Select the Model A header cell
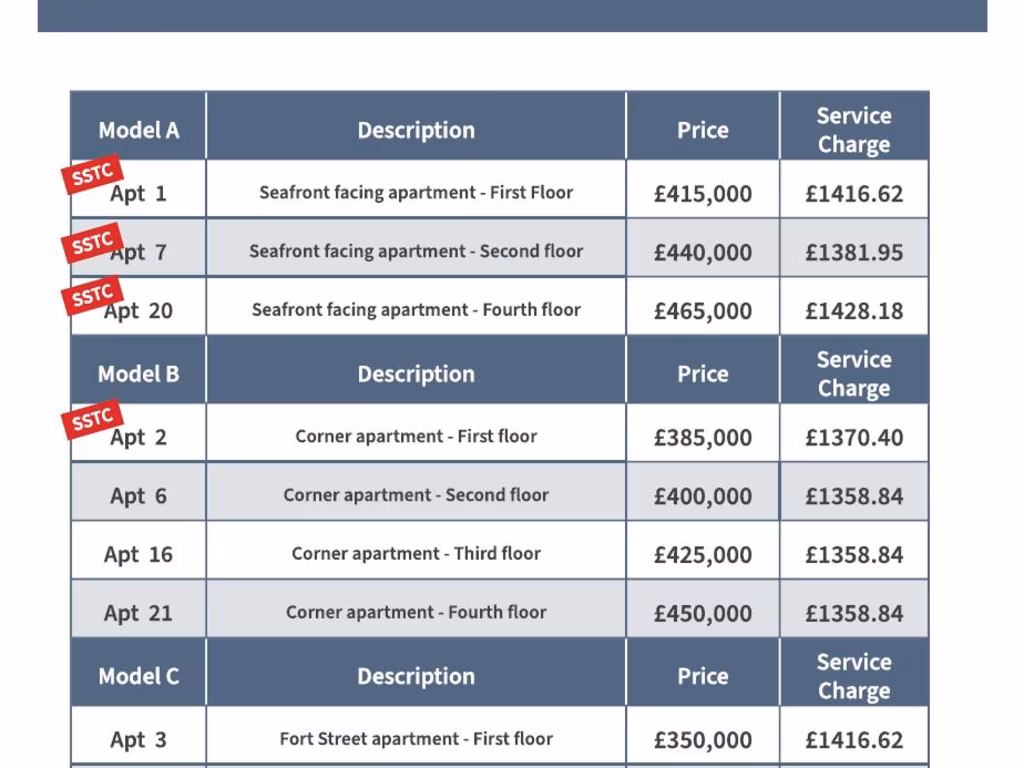 point(138,130)
